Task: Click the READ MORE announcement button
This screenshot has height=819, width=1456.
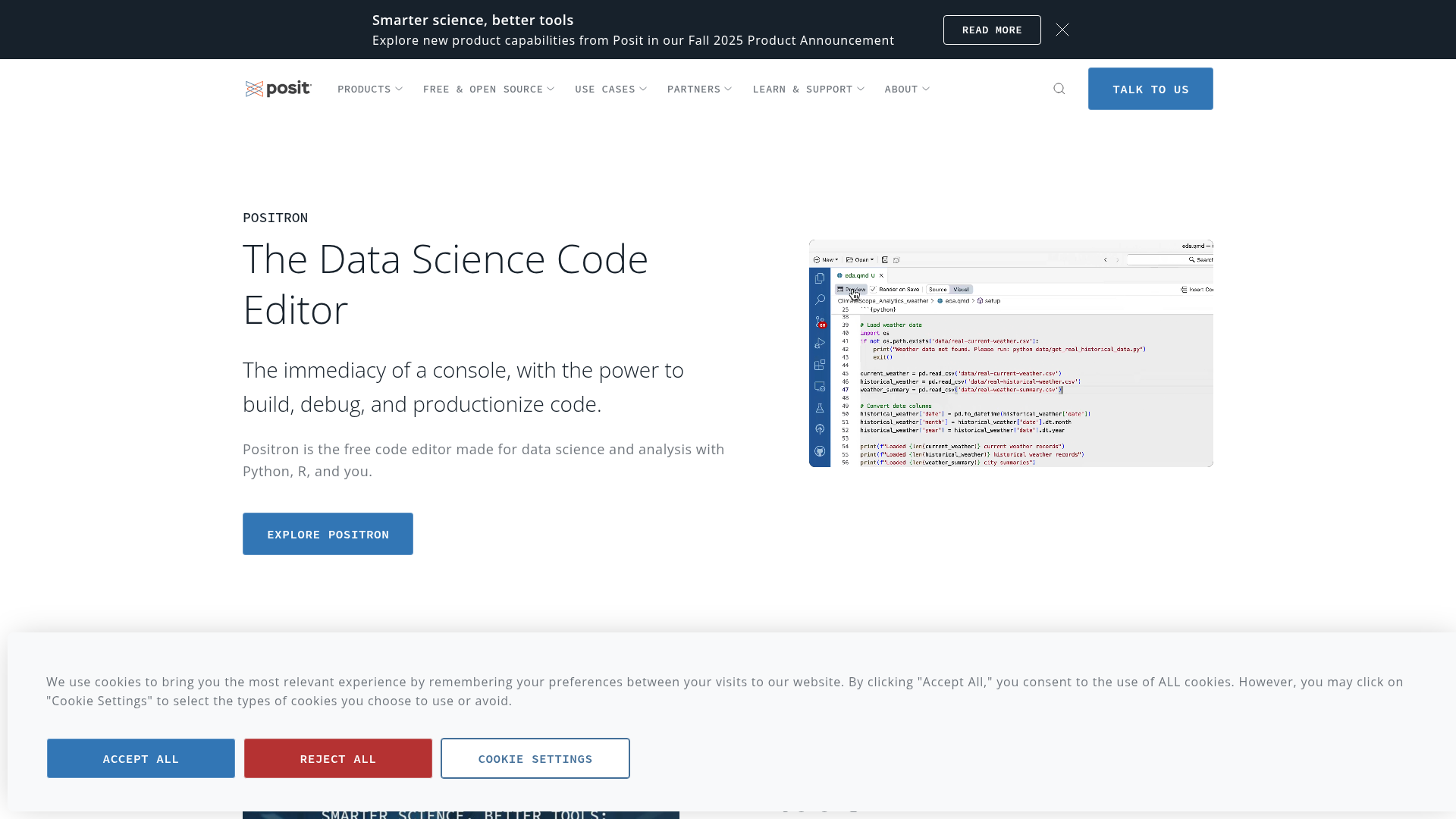Action: [x=992, y=30]
